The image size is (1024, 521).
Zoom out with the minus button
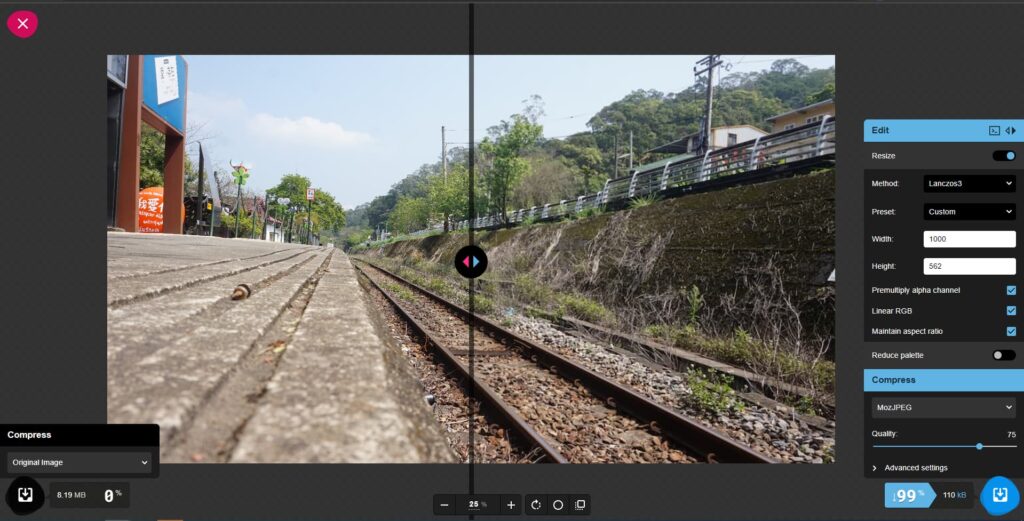point(445,505)
